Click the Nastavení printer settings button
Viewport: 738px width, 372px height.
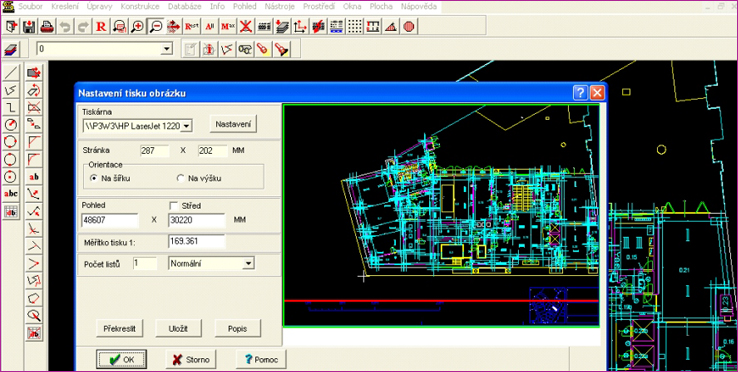pyautogui.click(x=234, y=124)
